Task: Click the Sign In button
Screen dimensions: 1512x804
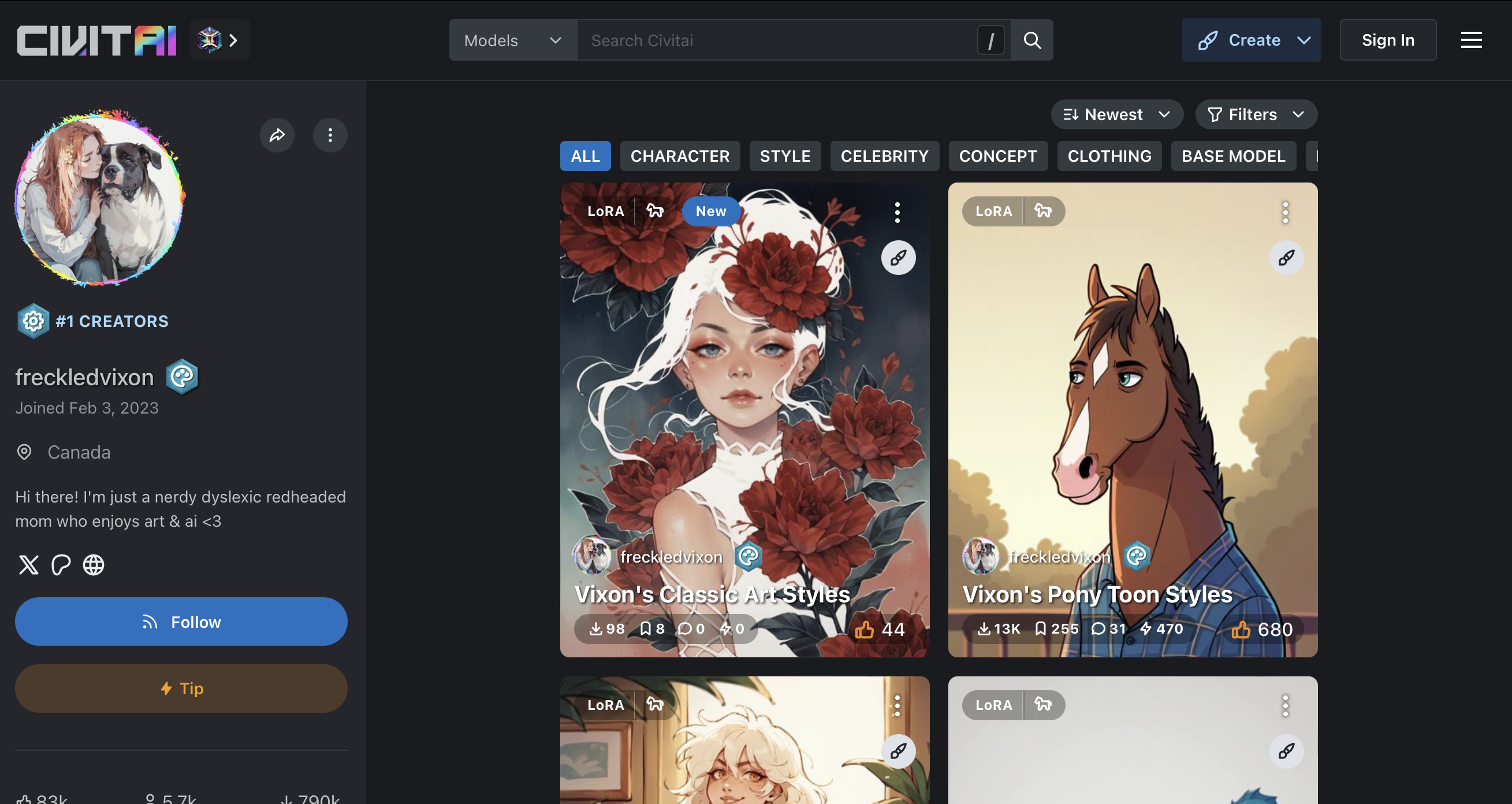Action: 1388,40
